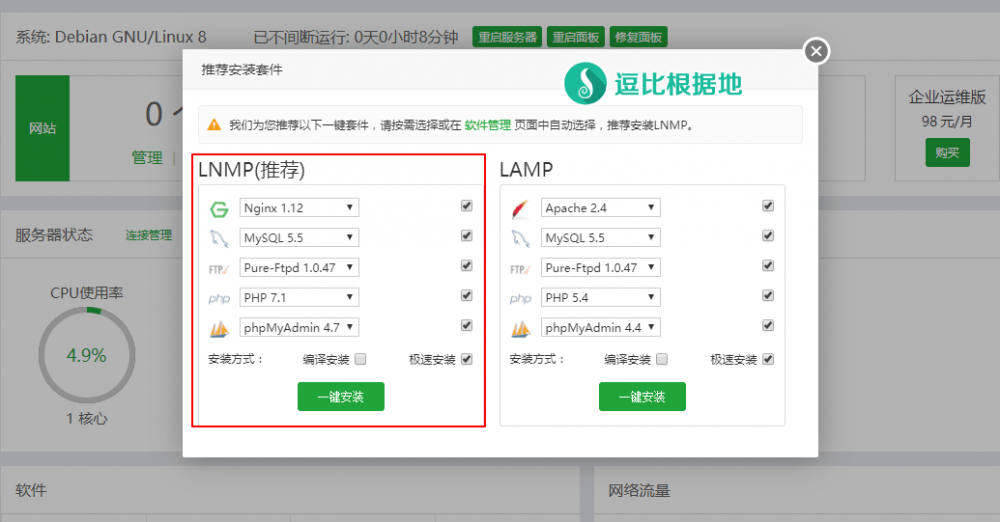Enable 编译安装 option under LNMP
This screenshot has width=1000, height=522.
[360, 360]
